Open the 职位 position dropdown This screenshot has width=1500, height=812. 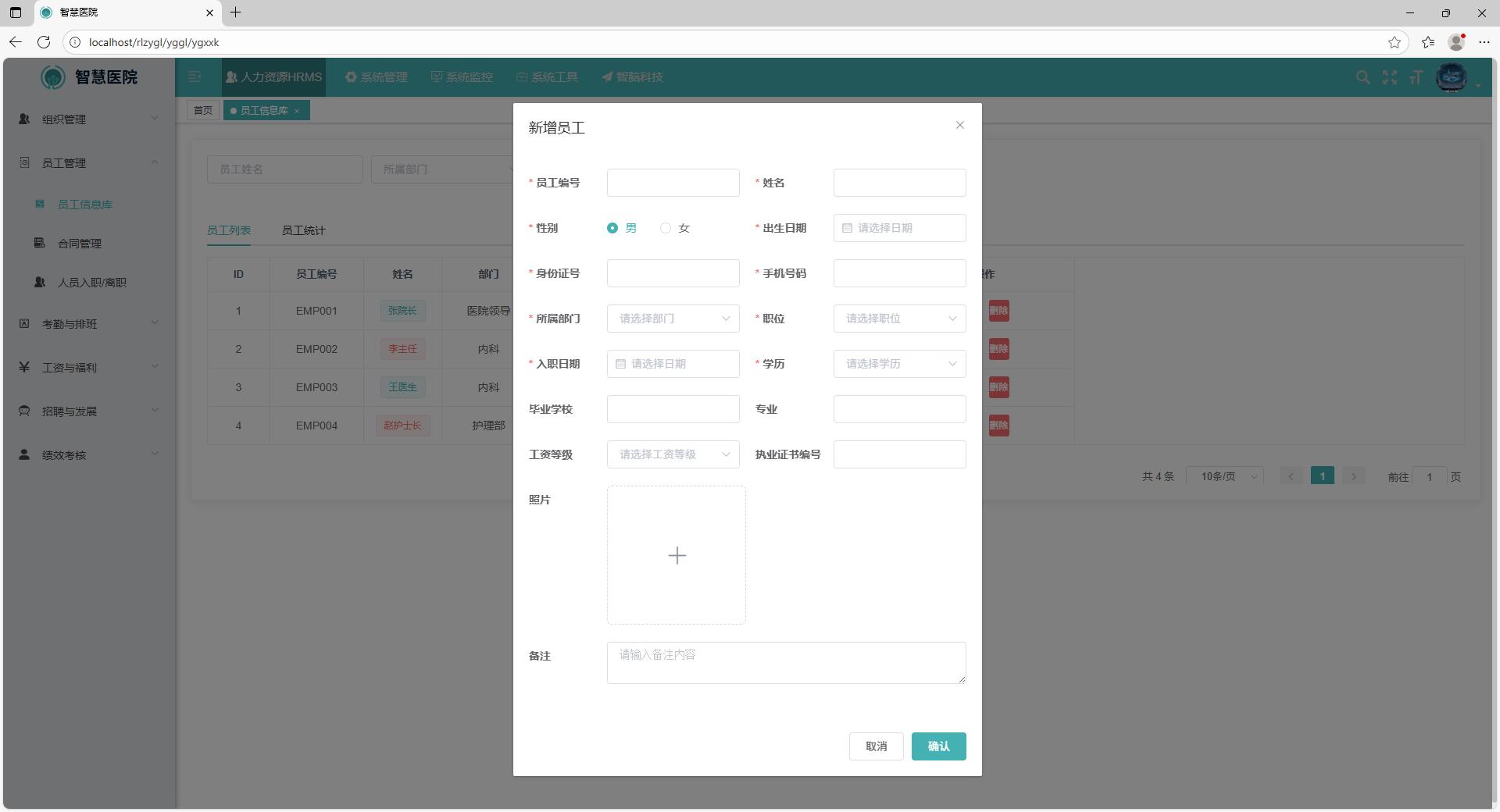(x=899, y=319)
